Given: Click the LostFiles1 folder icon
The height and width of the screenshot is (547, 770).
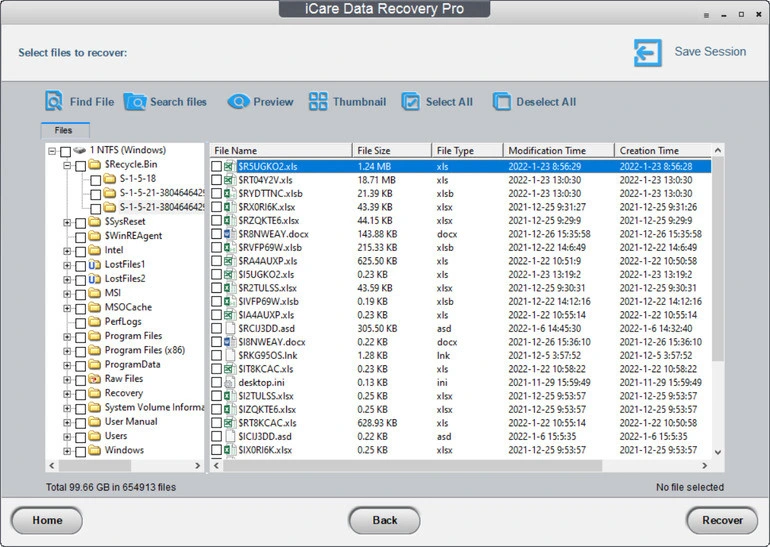Looking at the screenshot, I should coord(94,265).
